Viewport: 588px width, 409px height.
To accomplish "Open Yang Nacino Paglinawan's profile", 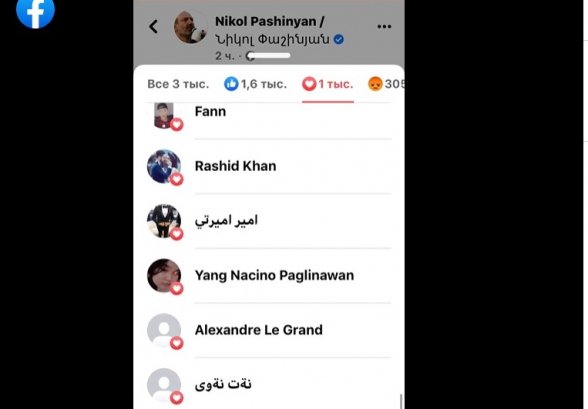I will pos(274,276).
